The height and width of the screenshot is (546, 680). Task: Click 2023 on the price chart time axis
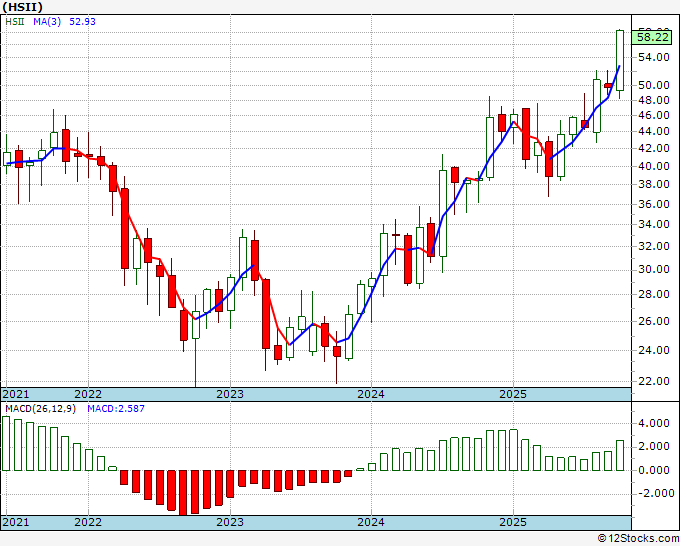pyautogui.click(x=230, y=394)
